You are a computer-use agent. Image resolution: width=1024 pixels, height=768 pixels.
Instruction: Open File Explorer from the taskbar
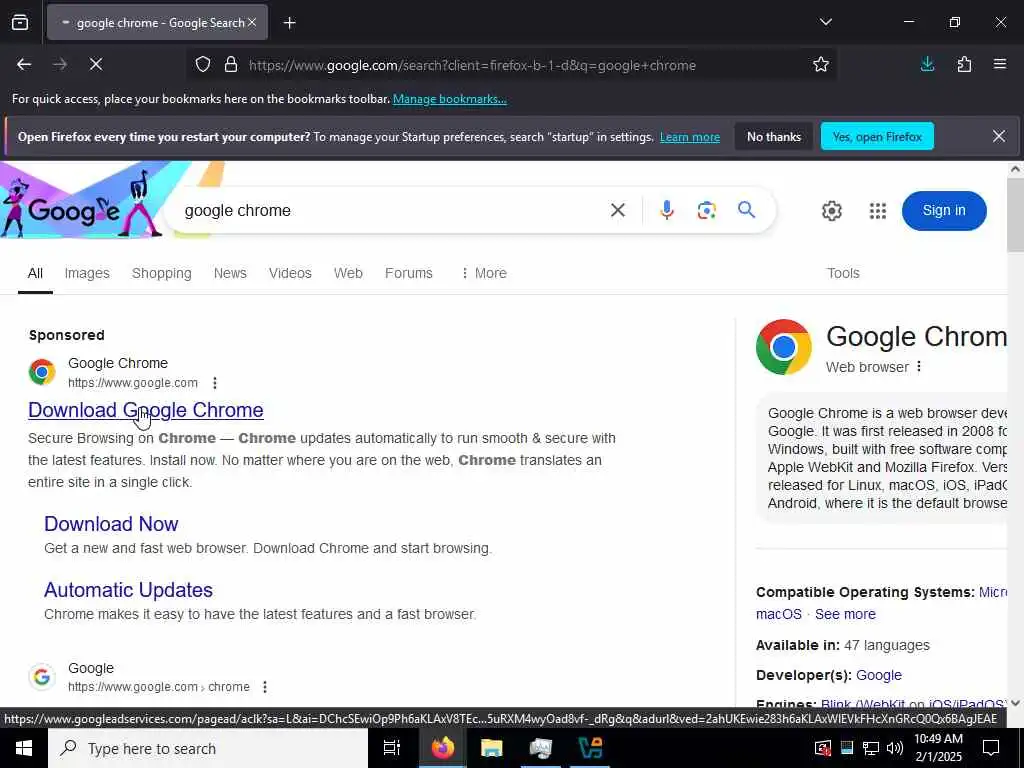pyautogui.click(x=491, y=748)
